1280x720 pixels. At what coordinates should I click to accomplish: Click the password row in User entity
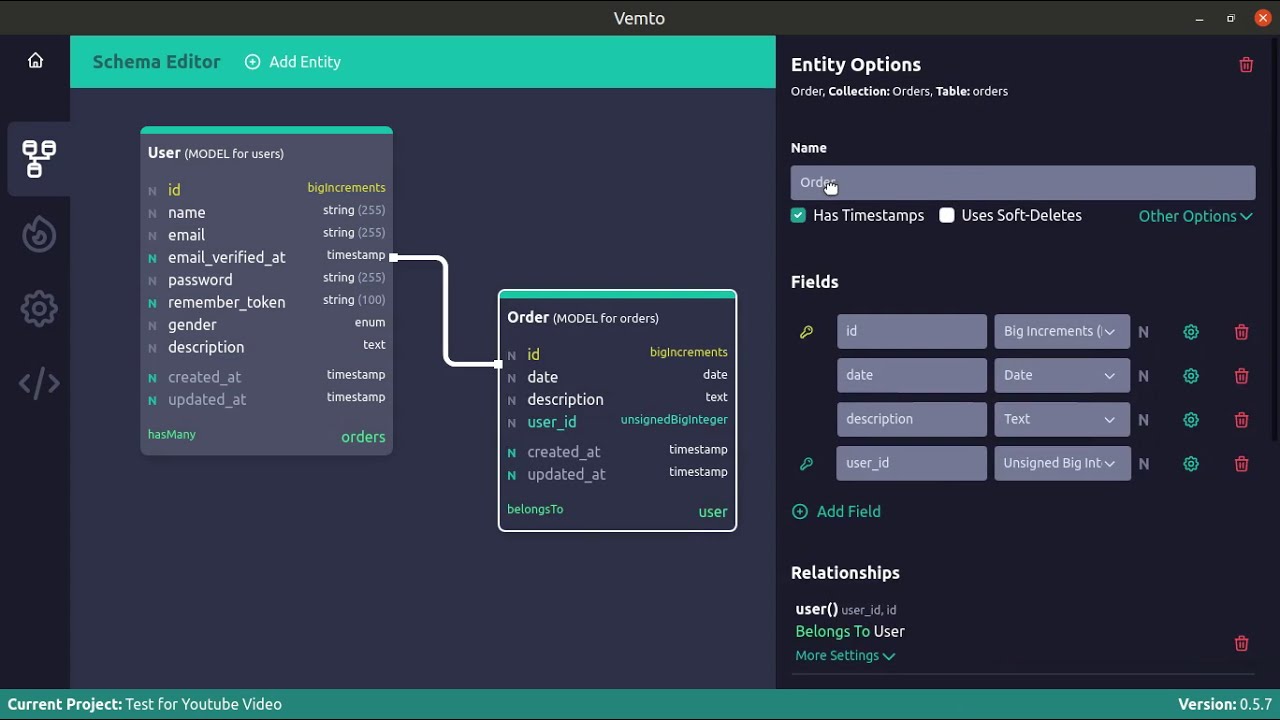pyautogui.click(x=266, y=280)
